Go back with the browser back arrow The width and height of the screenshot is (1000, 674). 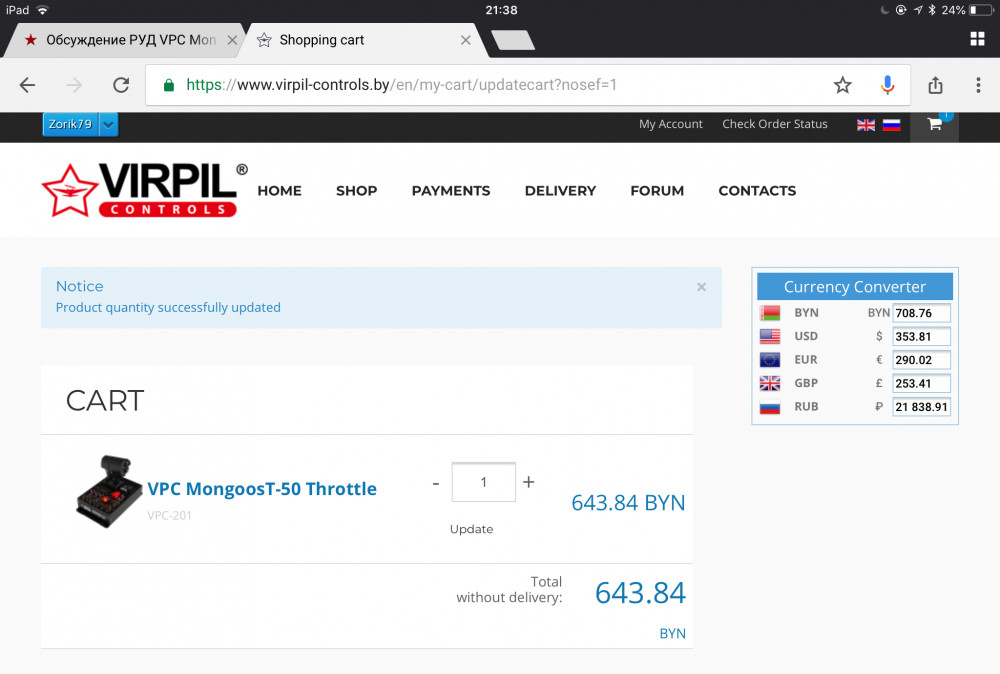point(27,85)
